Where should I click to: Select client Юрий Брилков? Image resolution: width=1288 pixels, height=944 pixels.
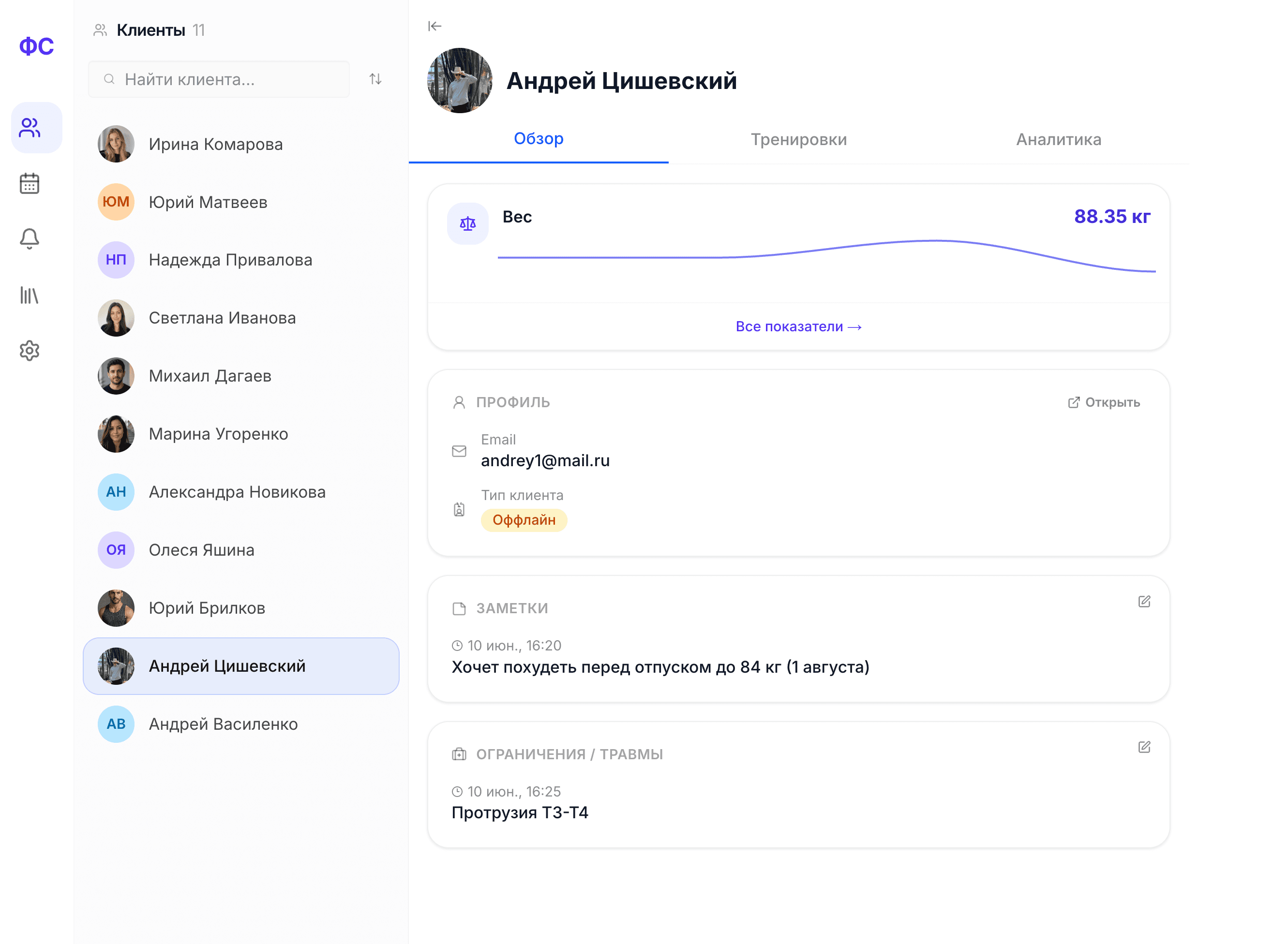[241, 608]
